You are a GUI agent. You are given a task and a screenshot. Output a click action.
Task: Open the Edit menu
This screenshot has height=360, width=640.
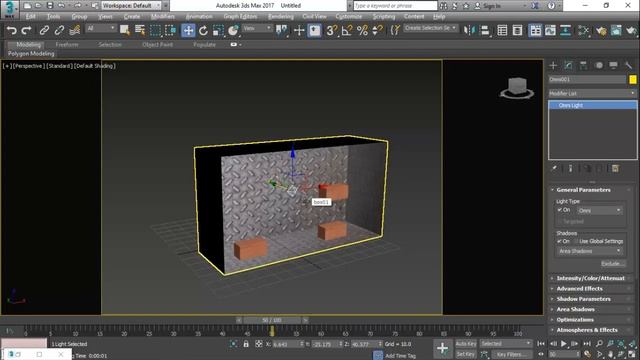(31, 17)
